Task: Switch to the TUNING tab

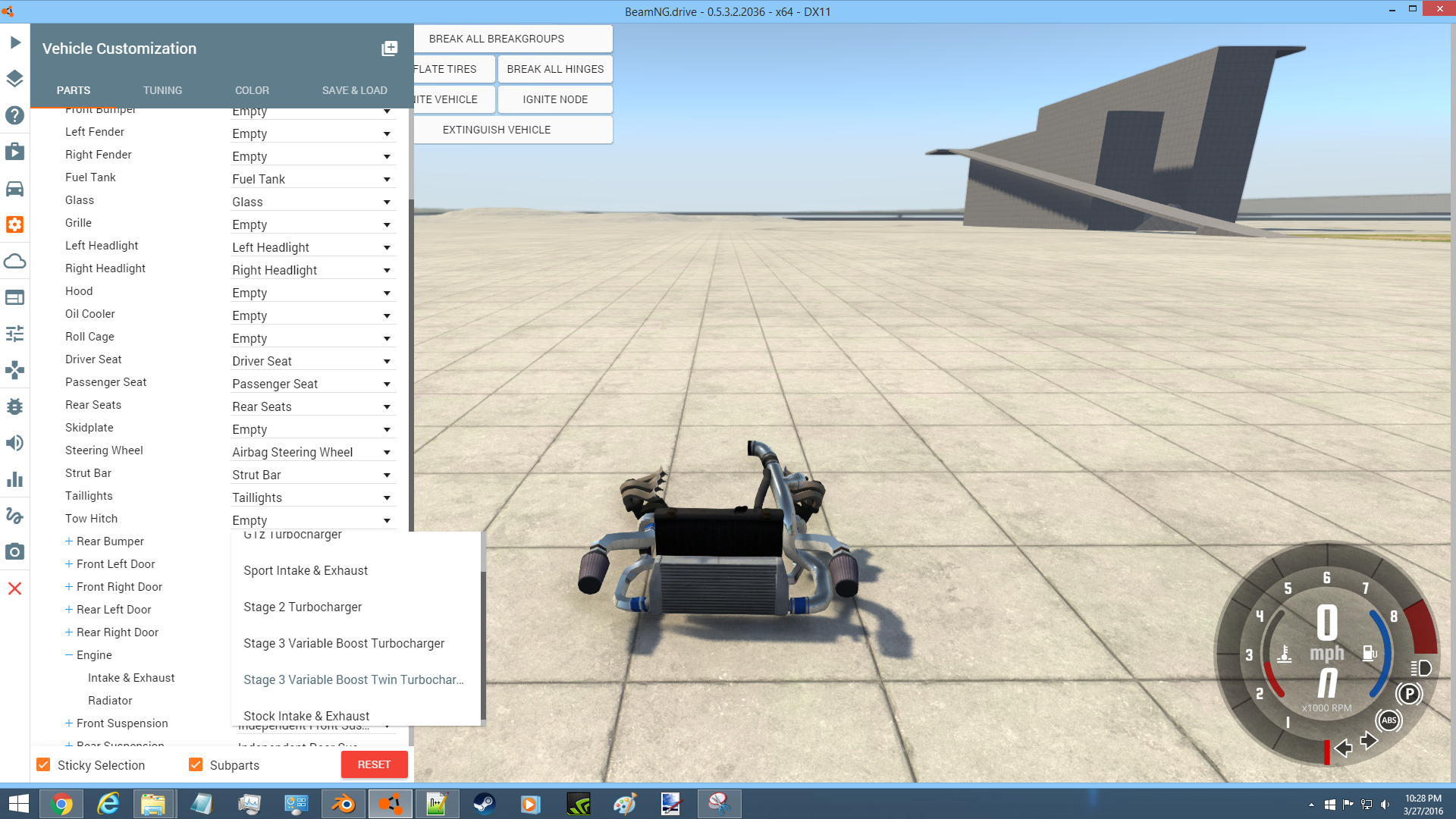Action: [x=162, y=90]
